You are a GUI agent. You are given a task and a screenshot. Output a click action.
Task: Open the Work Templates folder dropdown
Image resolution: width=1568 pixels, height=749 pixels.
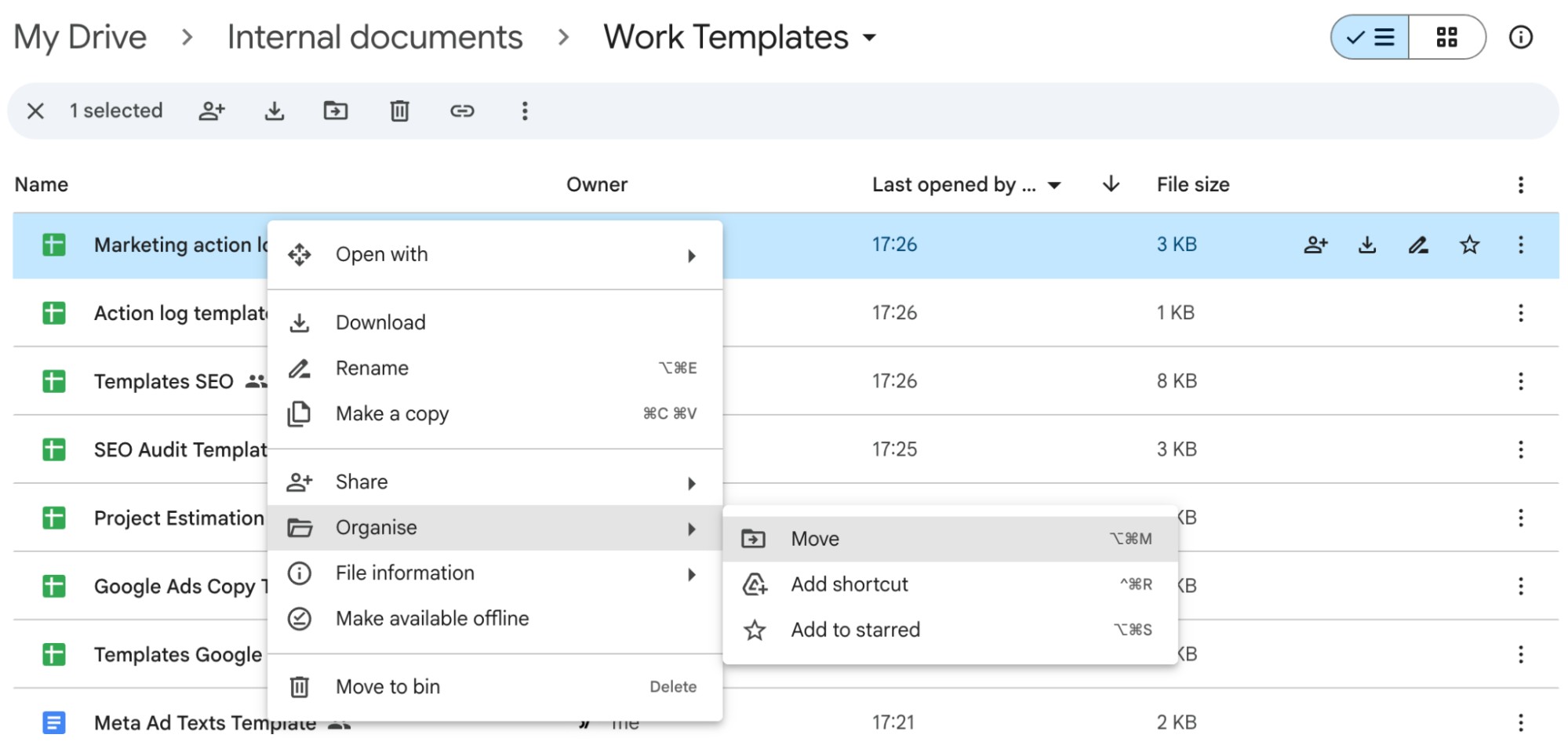[x=869, y=38]
